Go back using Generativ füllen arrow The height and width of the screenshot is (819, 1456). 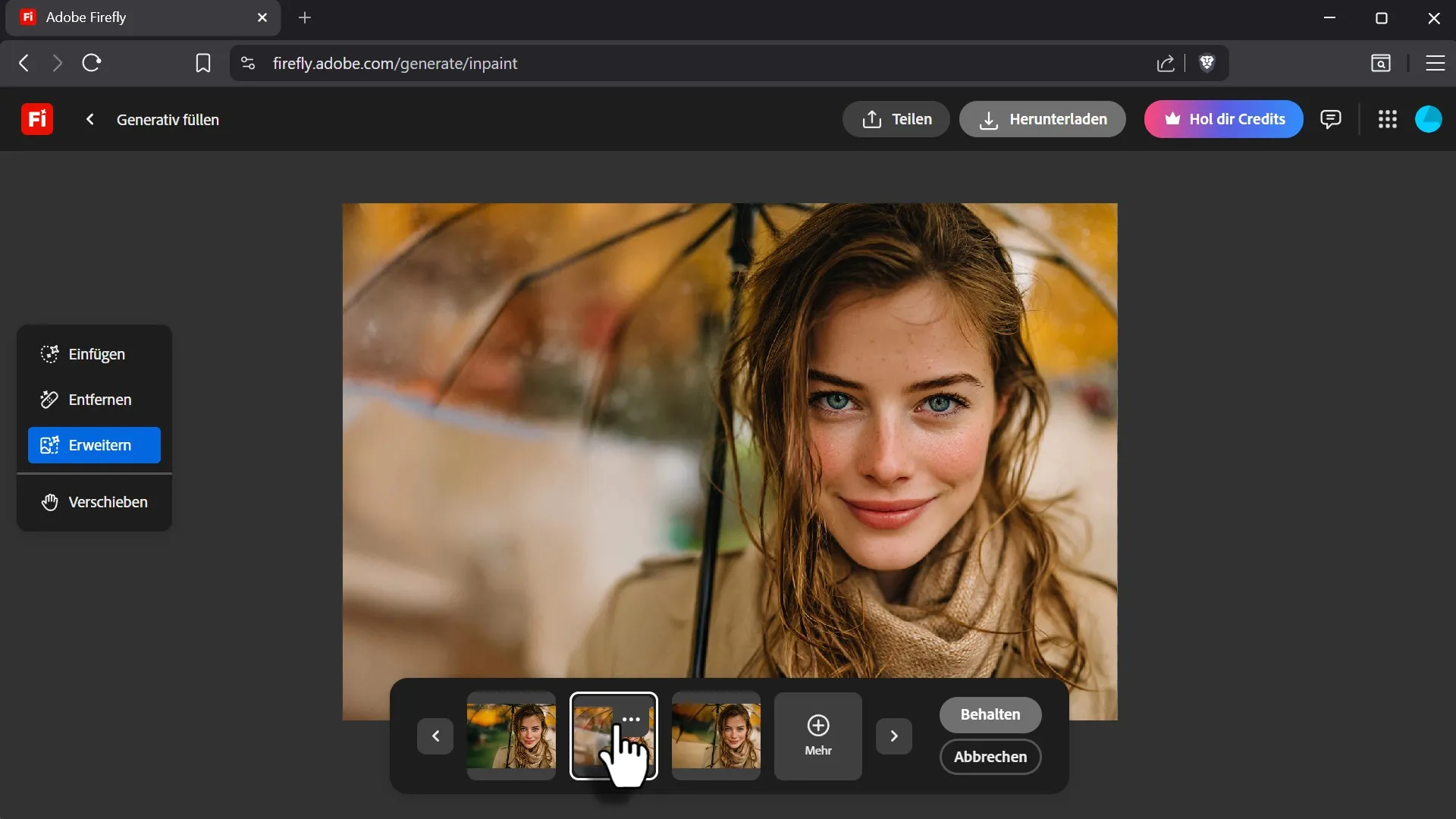(90, 119)
